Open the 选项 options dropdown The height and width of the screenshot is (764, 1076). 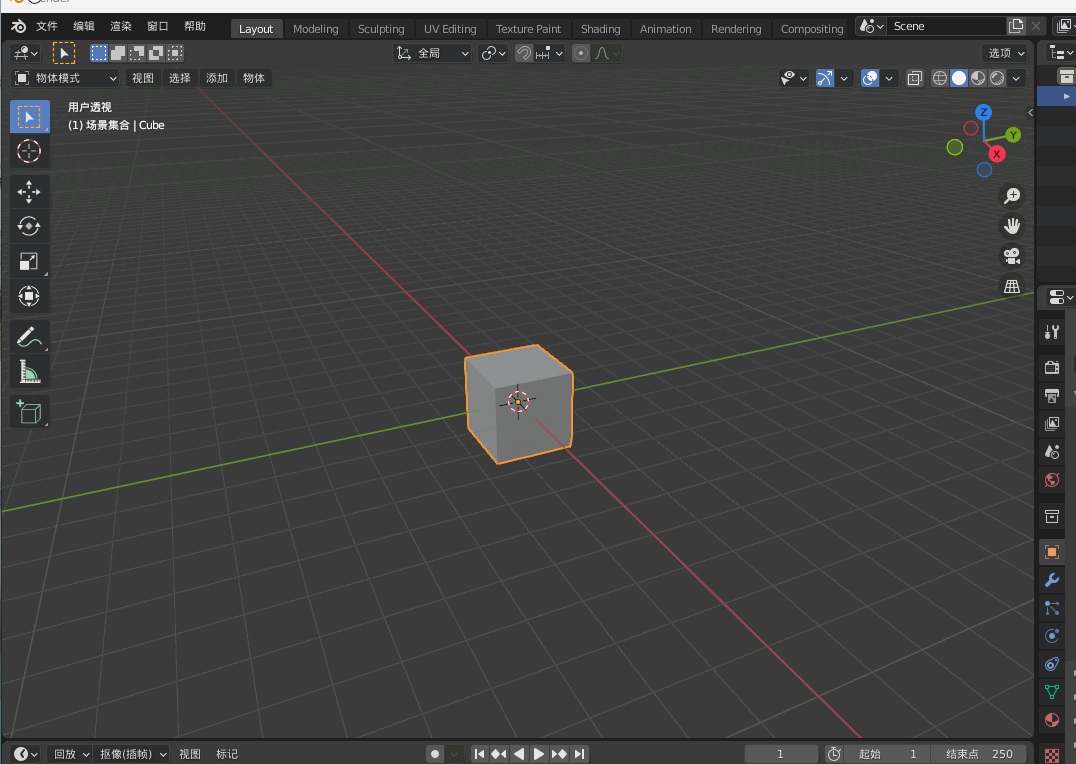pyautogui.click(x=1005, y=53)
